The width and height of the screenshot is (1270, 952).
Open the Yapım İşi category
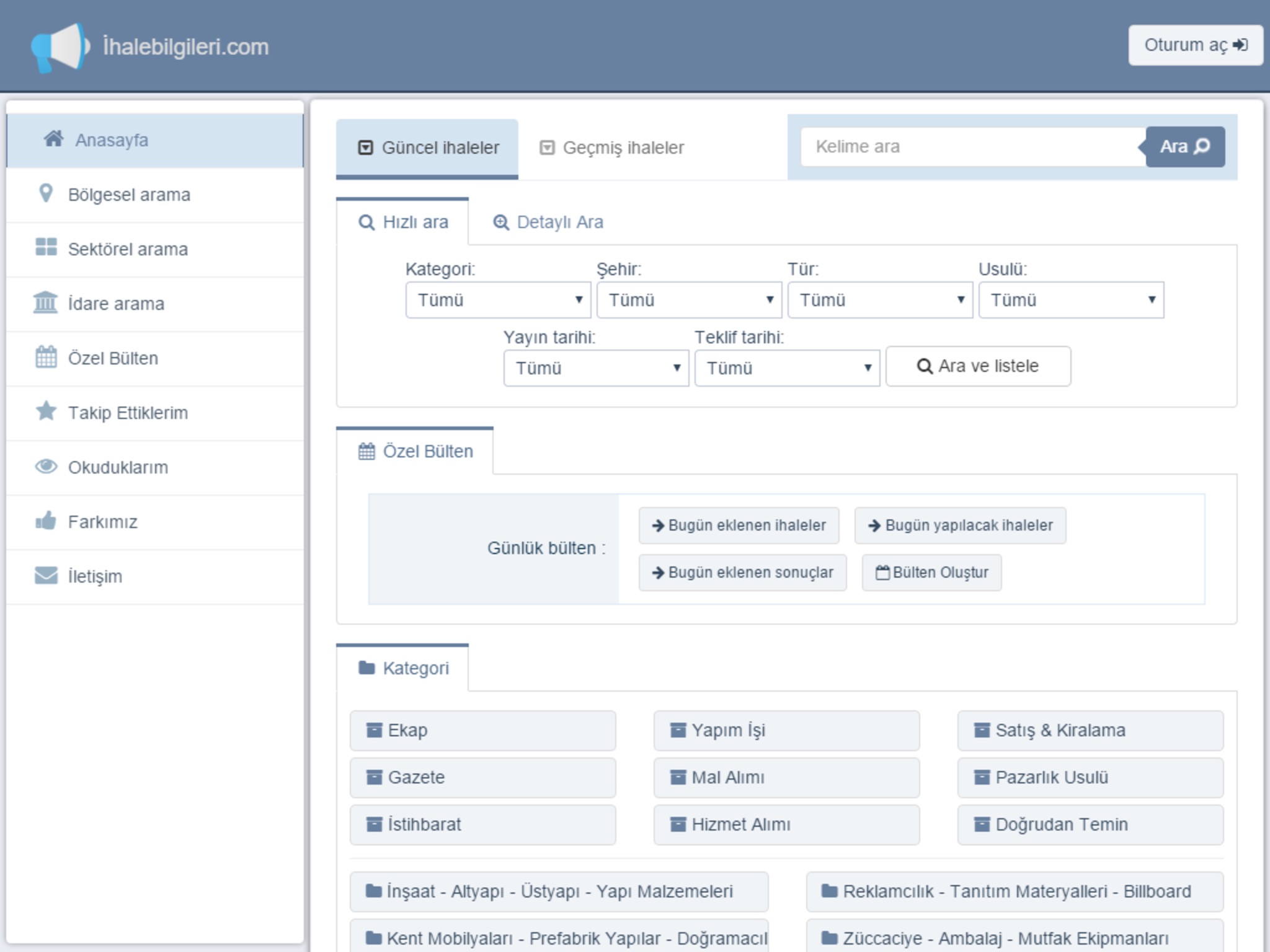[x=786, y=730]
